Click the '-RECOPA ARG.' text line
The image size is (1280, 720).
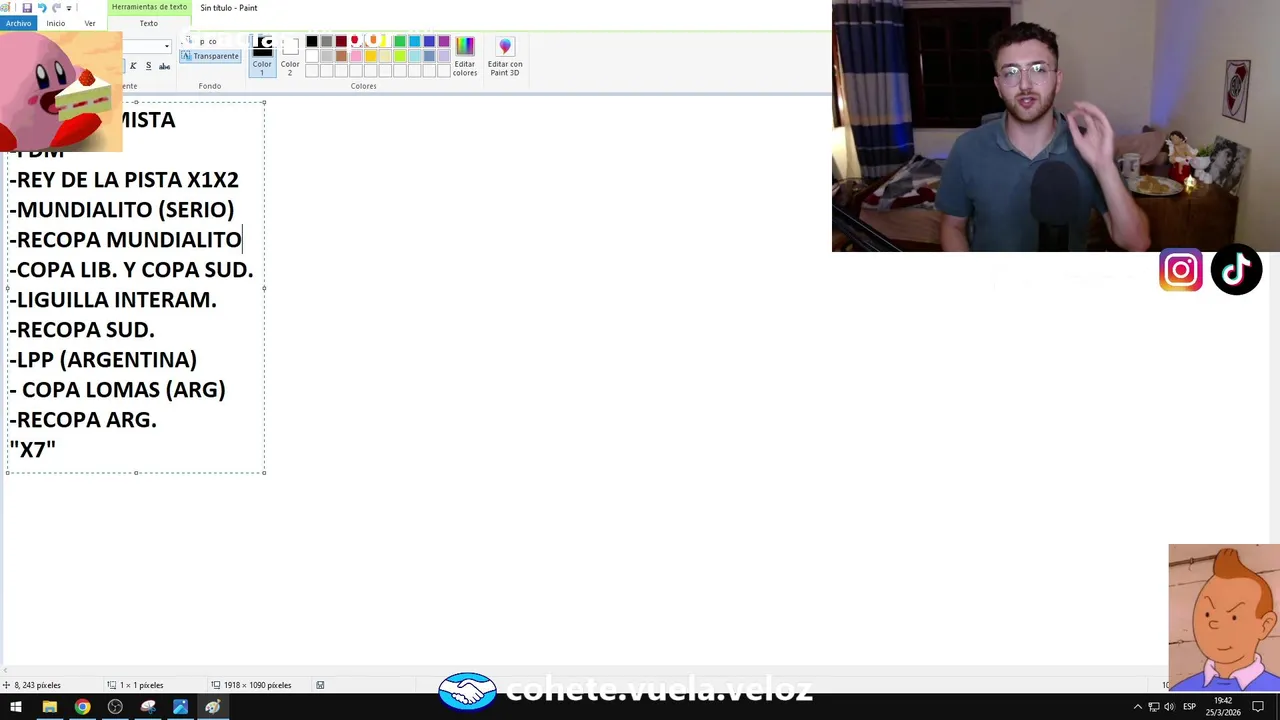coord(83,420)
